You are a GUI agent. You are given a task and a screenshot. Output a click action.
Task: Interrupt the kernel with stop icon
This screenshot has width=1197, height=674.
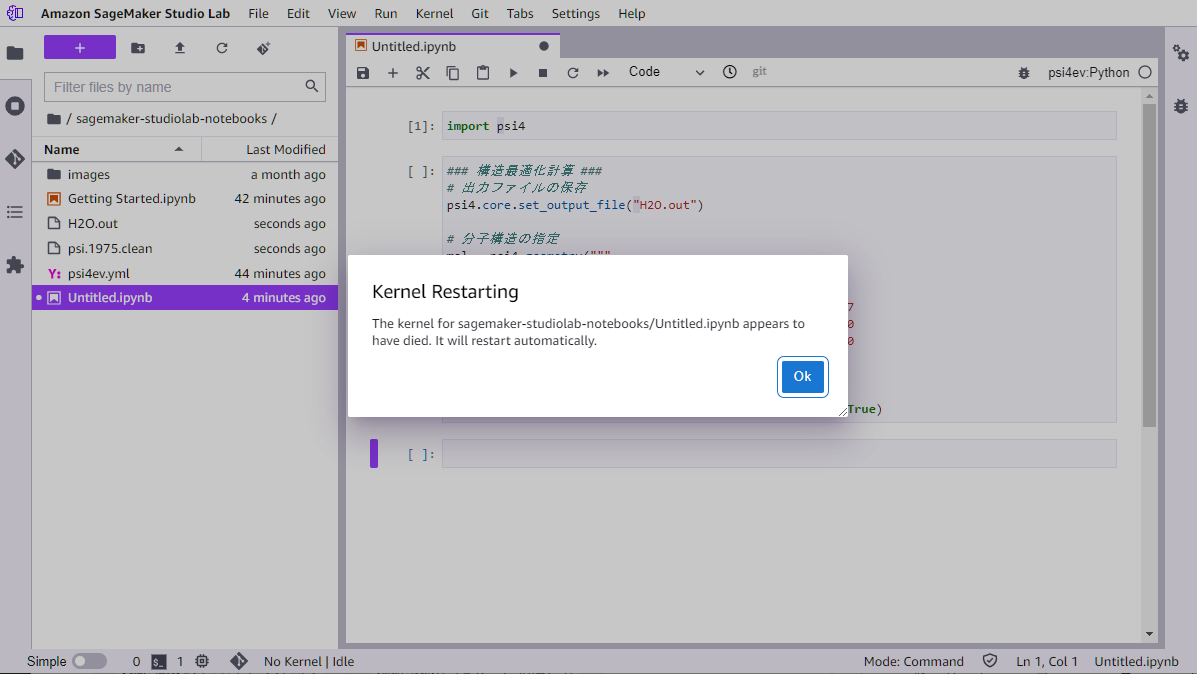543,73
